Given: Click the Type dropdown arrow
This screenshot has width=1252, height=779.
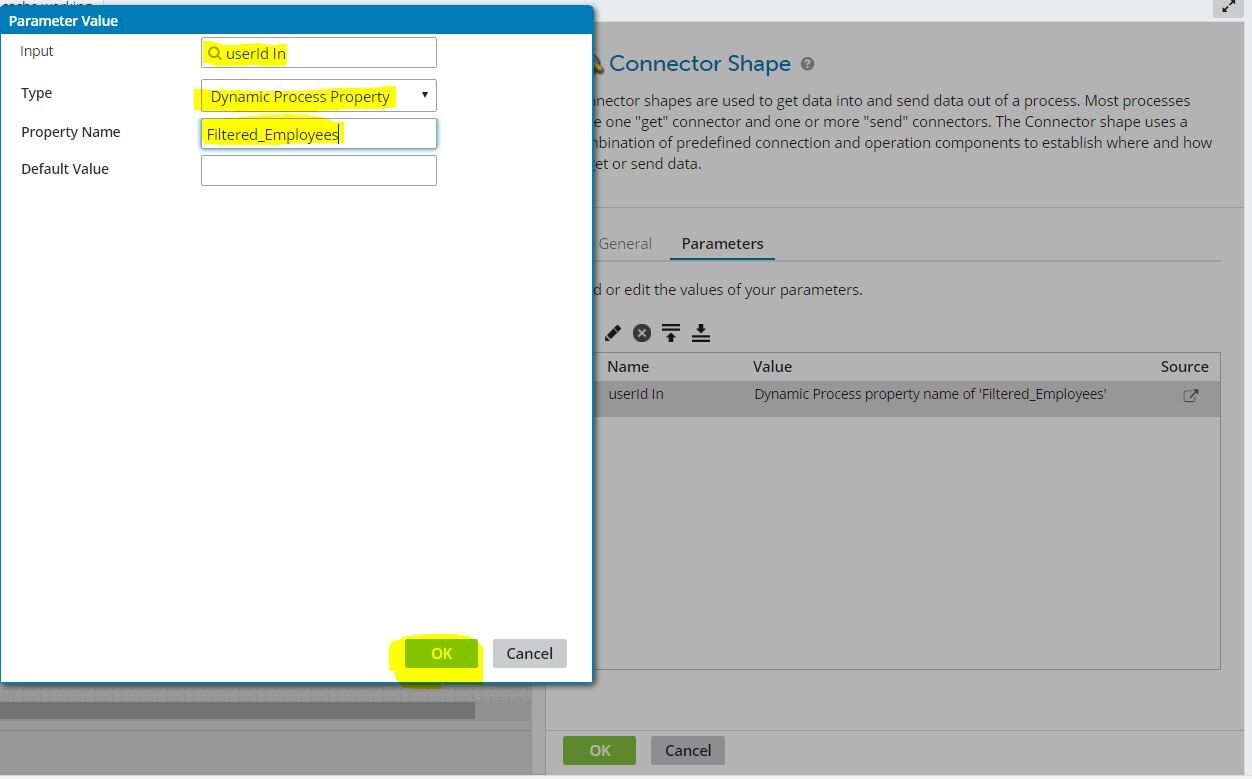Looking at the screenshot, I should [424, 96].
